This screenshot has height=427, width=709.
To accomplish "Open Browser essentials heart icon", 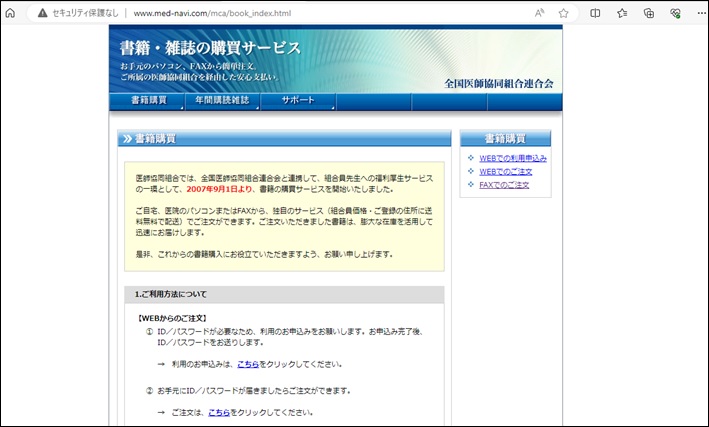I will pyautogui.click(x=676, y=13).
